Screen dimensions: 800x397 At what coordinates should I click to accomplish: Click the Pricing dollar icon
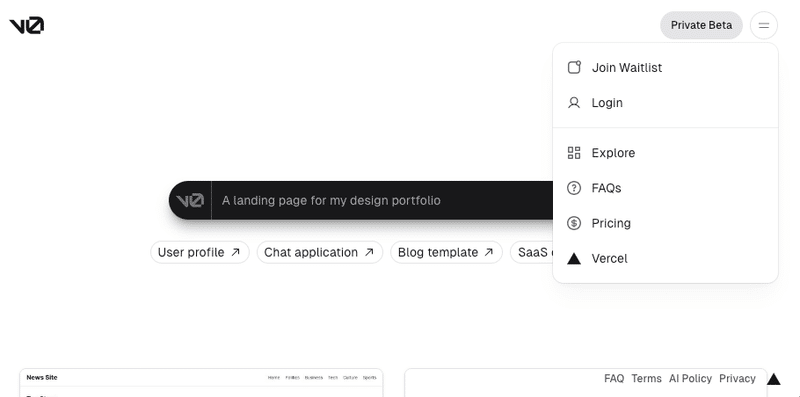[x=574, y=224]
